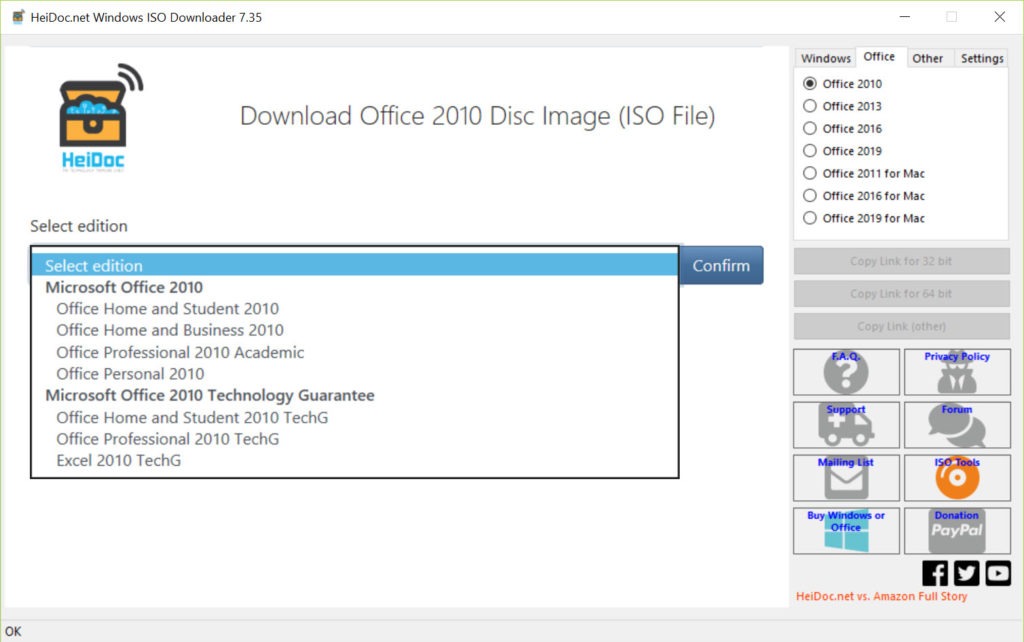Switch to the Office tab
1024x642 pixels.
pyautogui.click(x=879, y=57)
